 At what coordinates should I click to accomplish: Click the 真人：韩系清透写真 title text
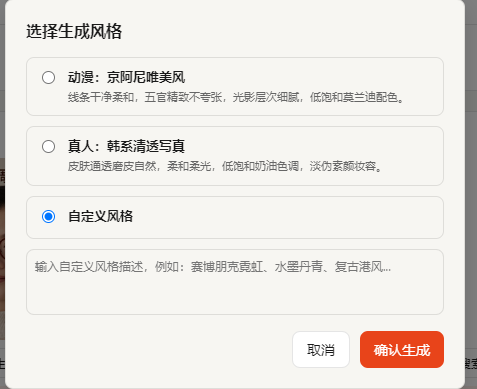pos(126,146)
